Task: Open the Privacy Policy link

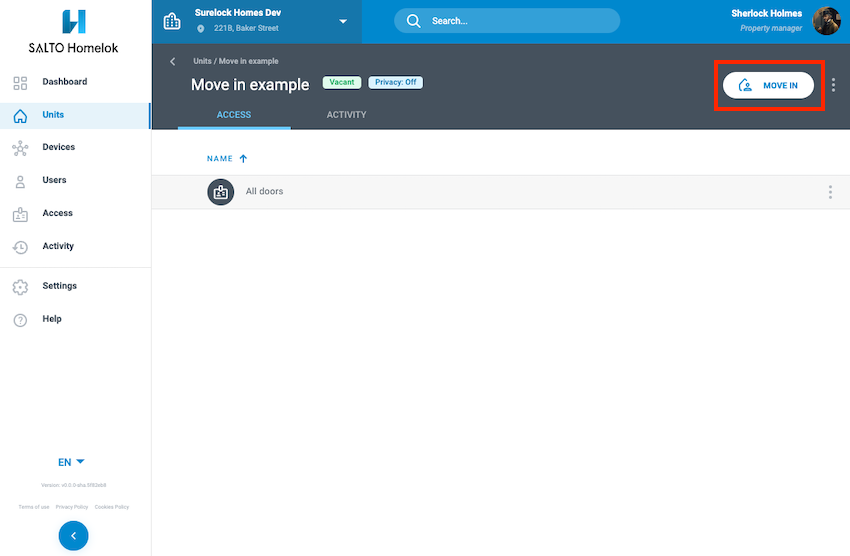Action: [x=72, y=507]
